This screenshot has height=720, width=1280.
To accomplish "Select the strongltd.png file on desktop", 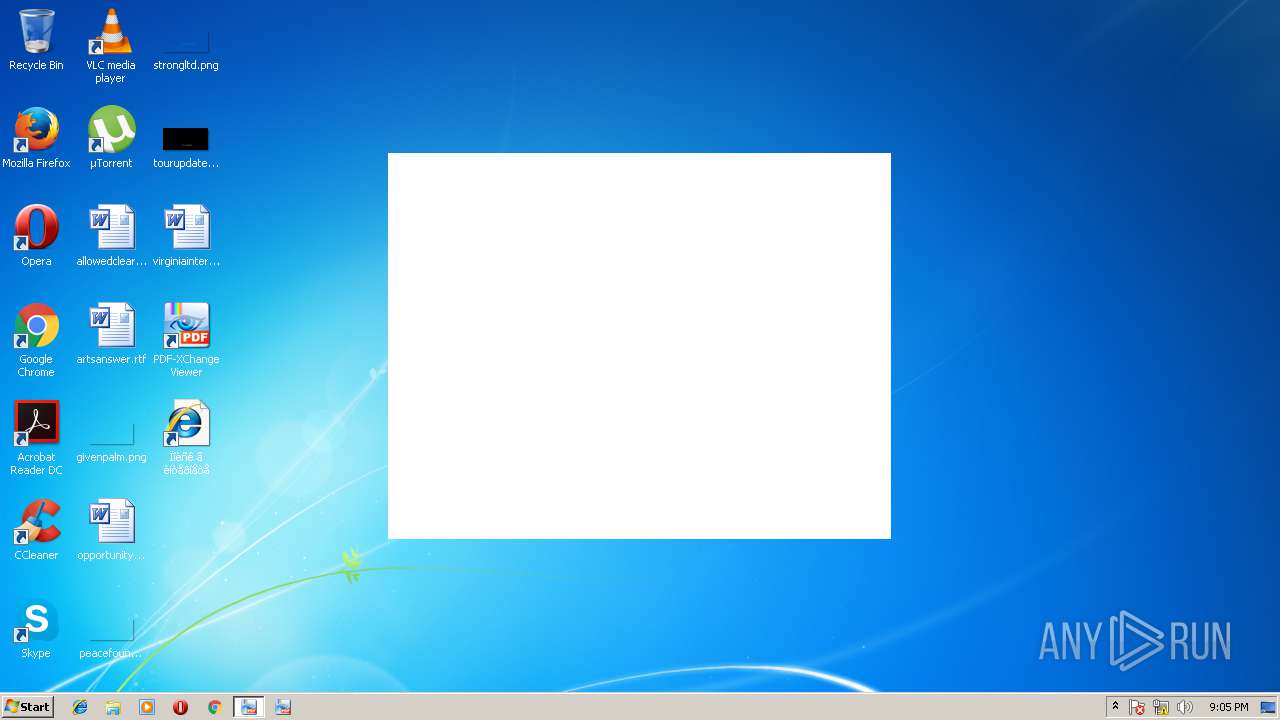I will pos(186,48).
